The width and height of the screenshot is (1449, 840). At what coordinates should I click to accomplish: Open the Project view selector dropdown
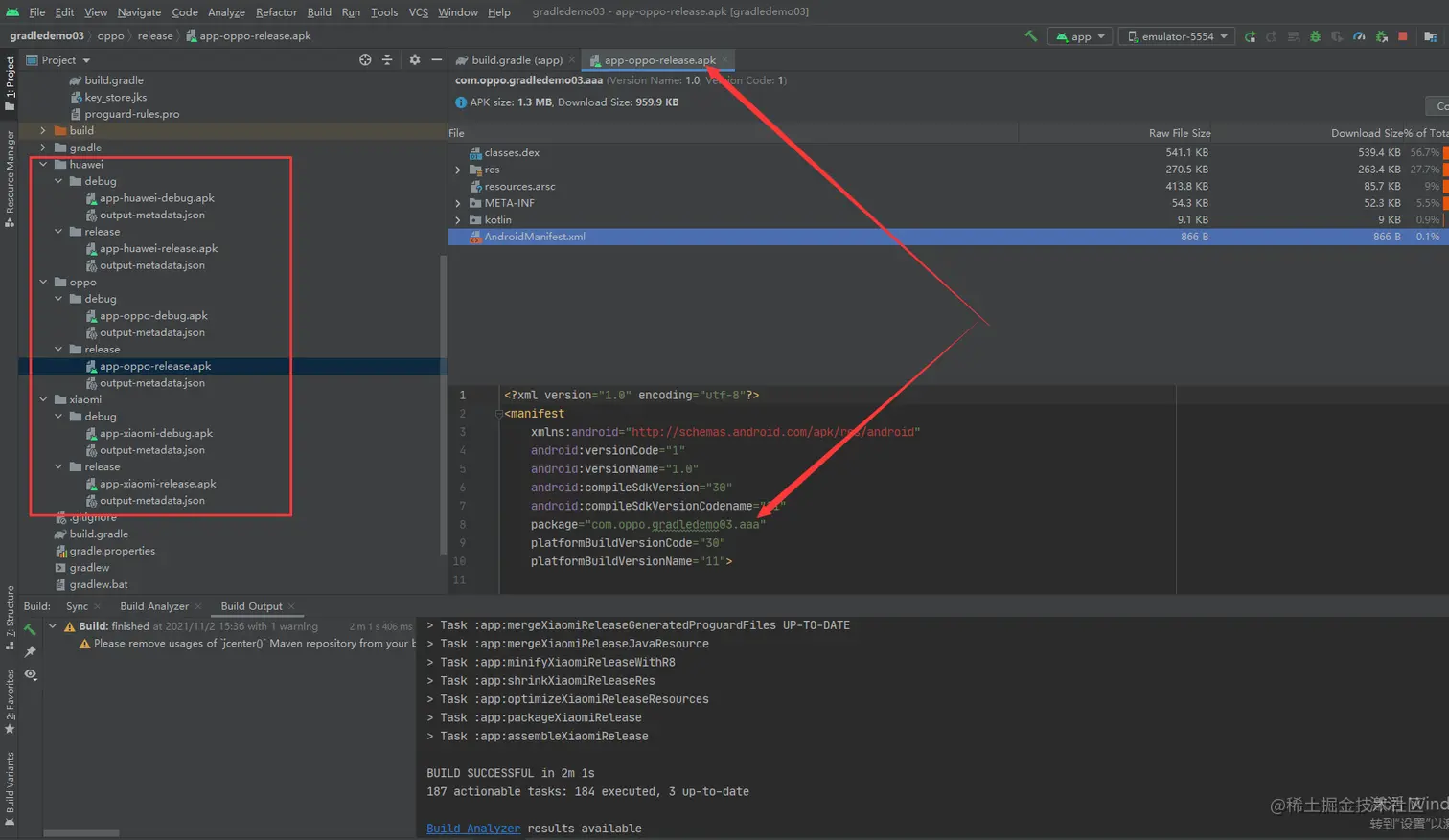point(58,59)
